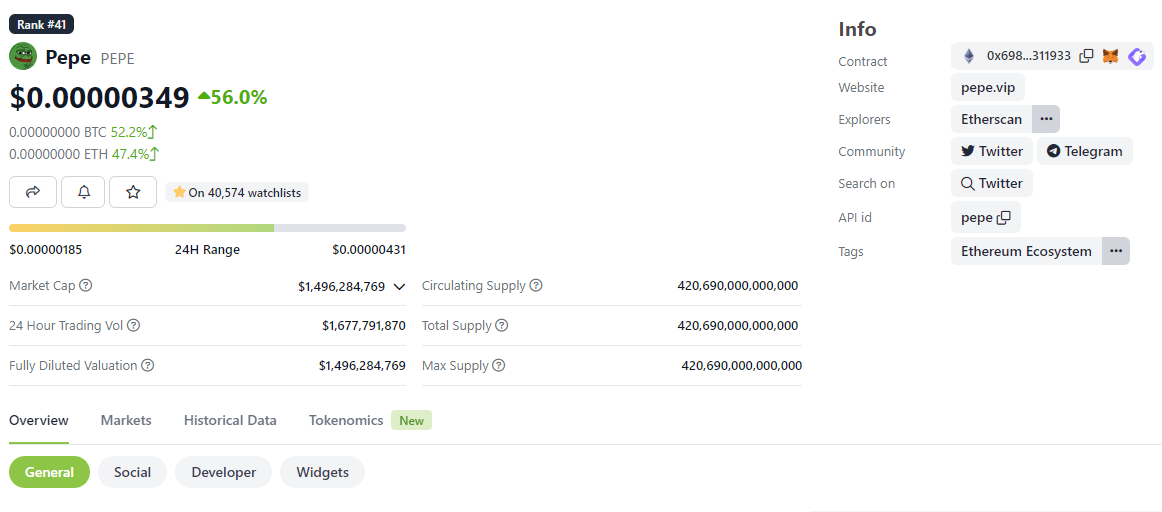
Task: Click the On 40,574 watchlists badge
Action: pos(237,193)
